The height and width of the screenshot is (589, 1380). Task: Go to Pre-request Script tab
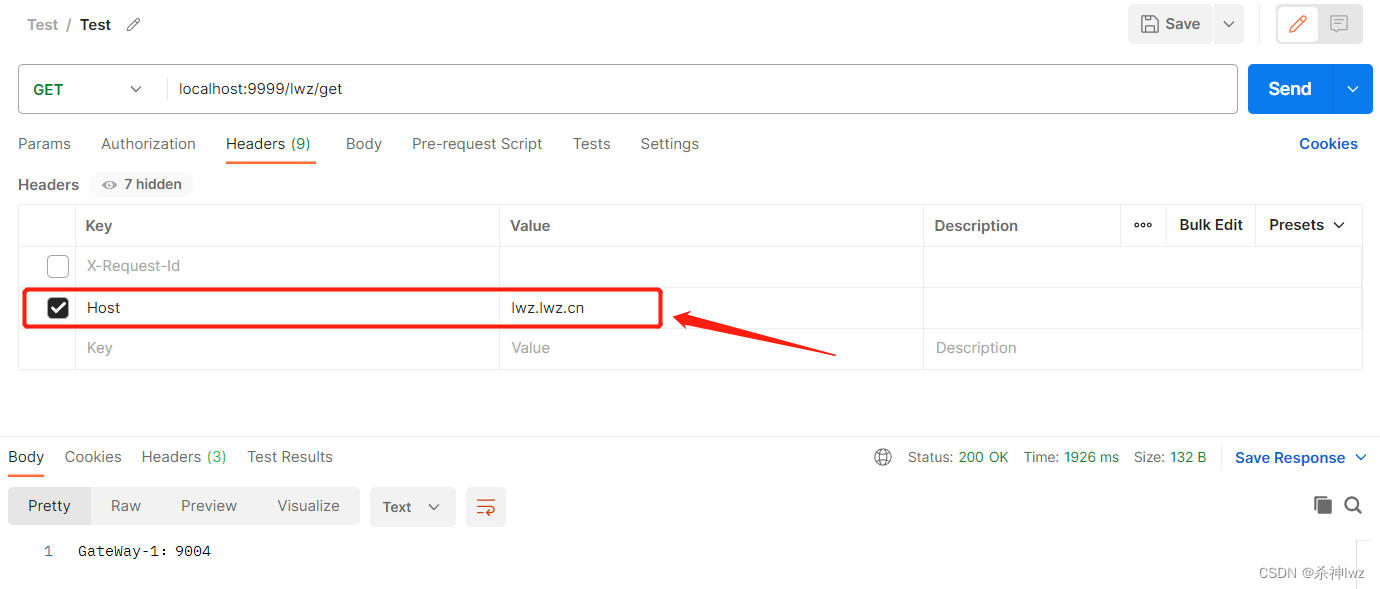(477, 144)
